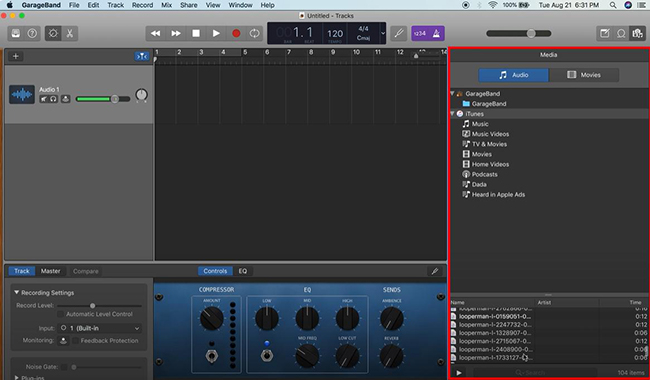This screenshot has height=380, width=650.
Task: Enable the Noise Gate checkbox
Action: tap(64, 367)
